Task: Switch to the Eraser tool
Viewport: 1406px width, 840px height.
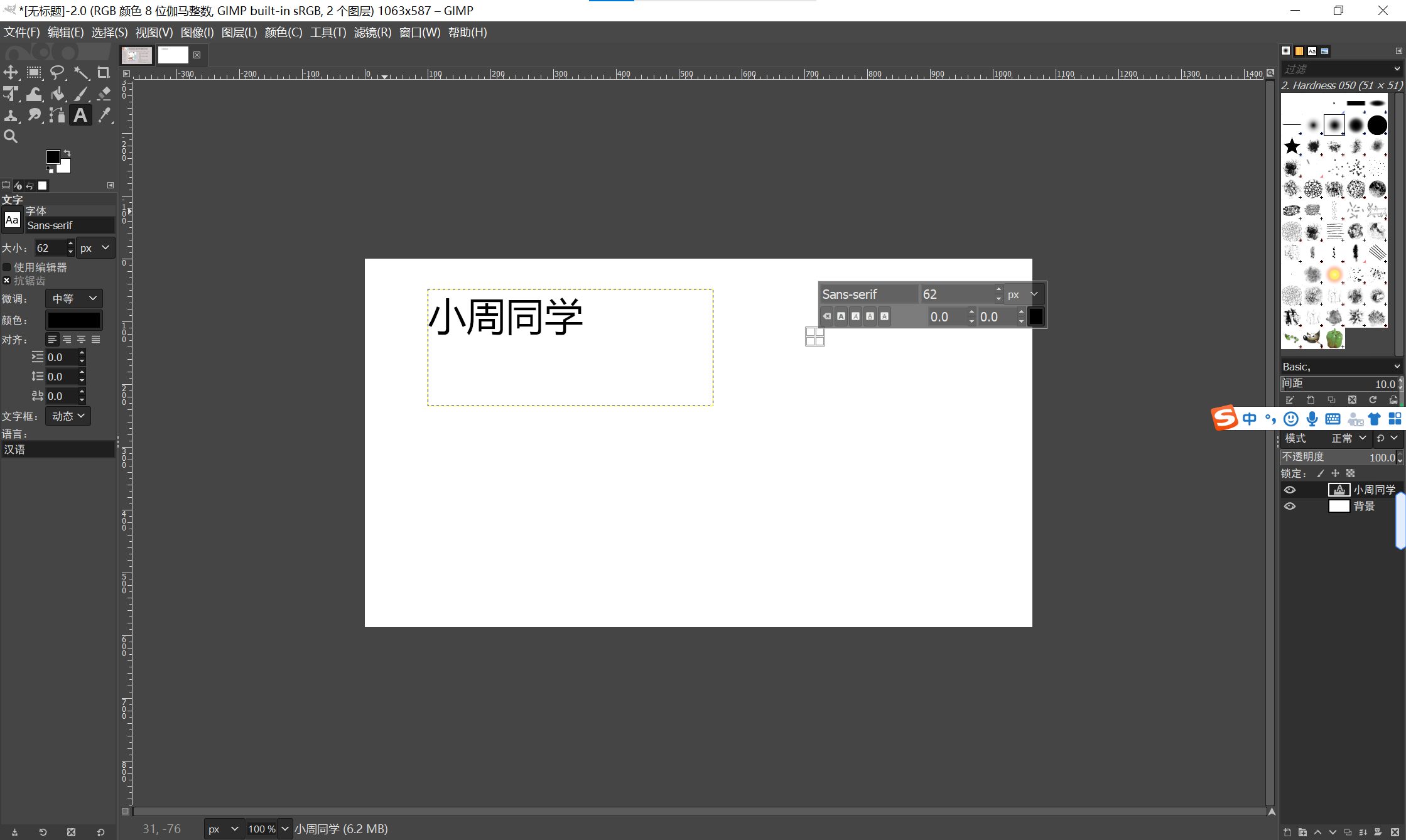Action: [x=104, y=94]
